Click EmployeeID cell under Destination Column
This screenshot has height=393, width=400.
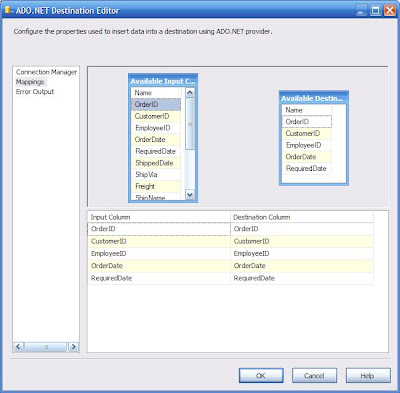point(302,254)
